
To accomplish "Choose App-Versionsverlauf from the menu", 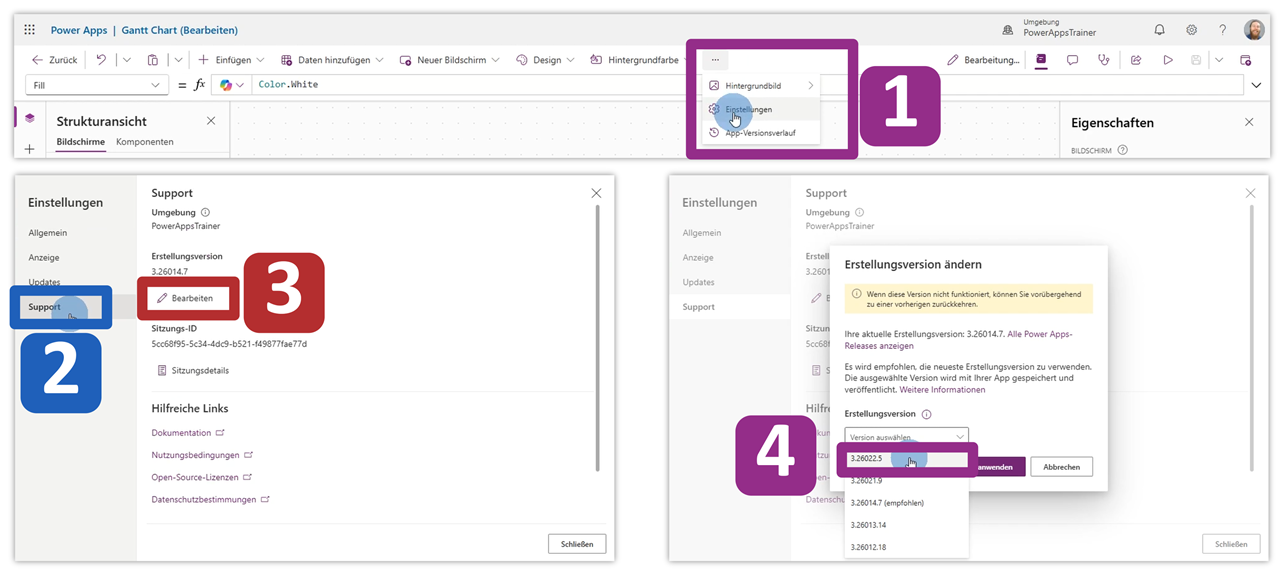I will [761, 132].
